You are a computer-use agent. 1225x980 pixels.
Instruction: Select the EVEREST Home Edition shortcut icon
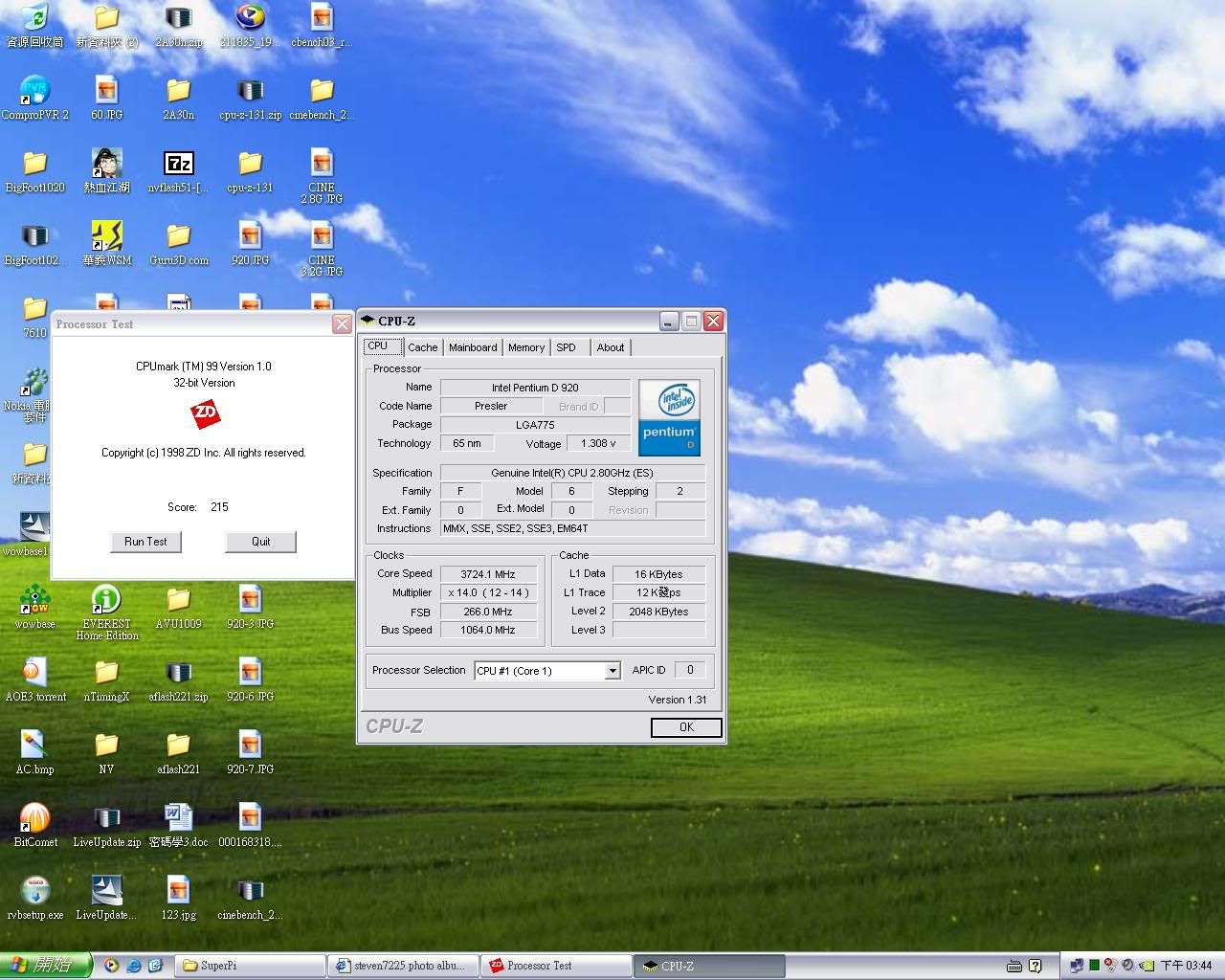click(106, 612)
